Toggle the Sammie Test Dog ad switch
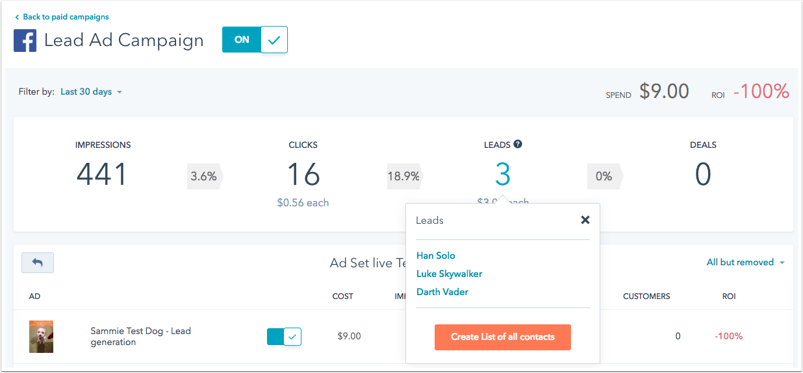The image size is (803, 373). [x=284, y=337]
